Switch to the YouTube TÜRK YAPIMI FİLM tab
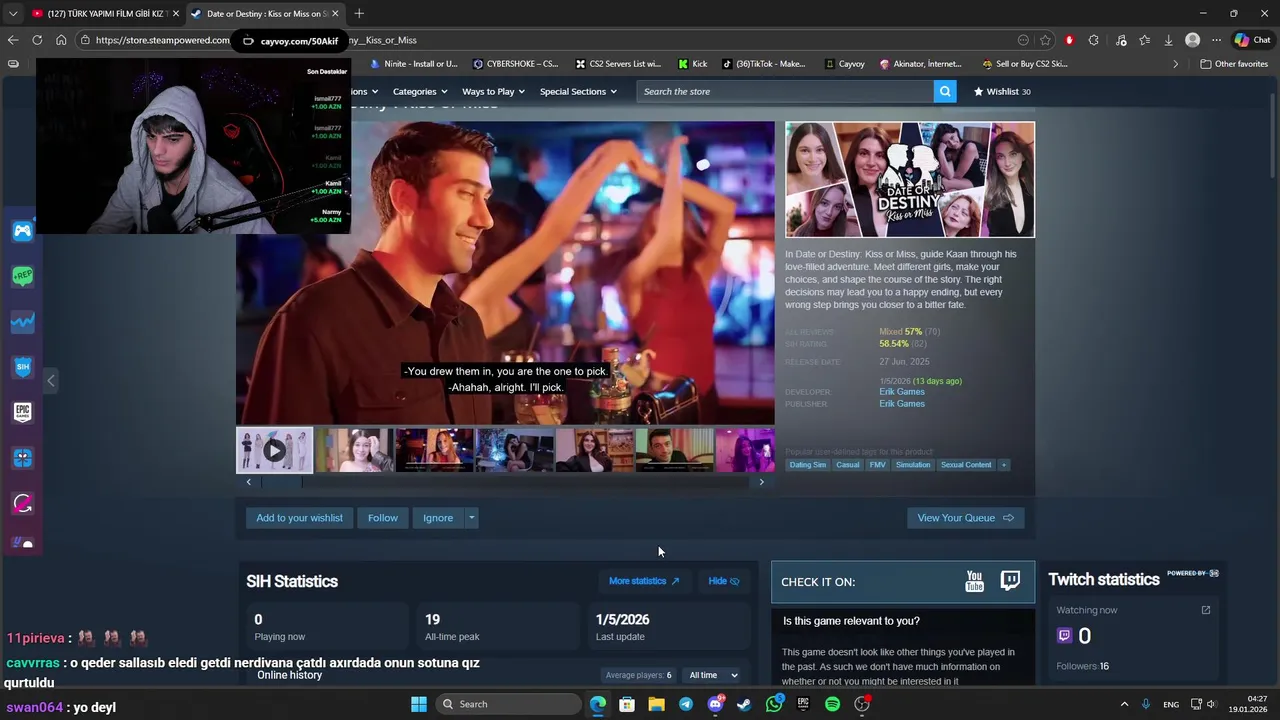This screenshot has height=720, width=1280. tap(103, 13)
